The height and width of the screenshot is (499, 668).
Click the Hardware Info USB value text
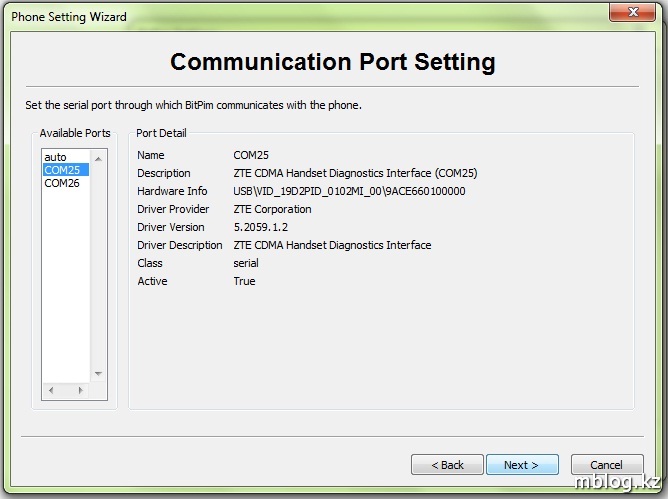[349, 191]
